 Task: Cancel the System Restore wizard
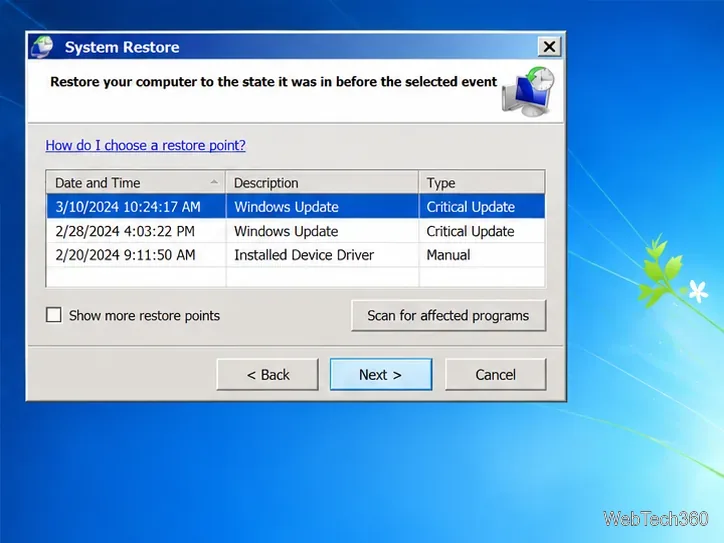coord(495,374)
